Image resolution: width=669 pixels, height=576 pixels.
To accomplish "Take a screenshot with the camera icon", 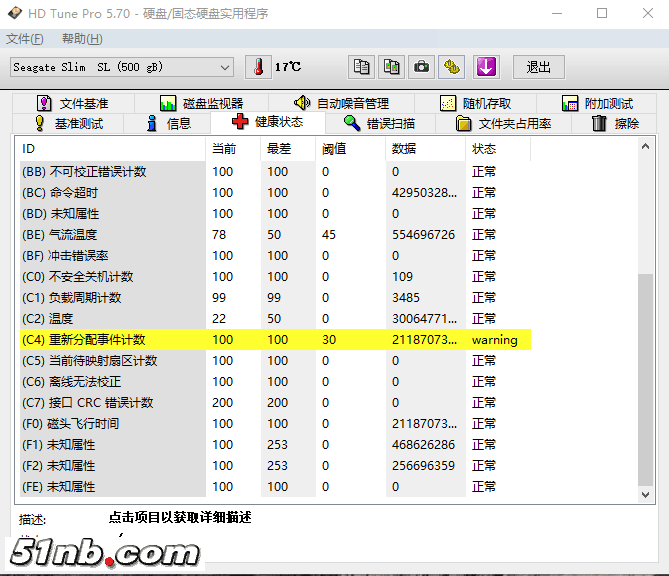I will (422, 67).
